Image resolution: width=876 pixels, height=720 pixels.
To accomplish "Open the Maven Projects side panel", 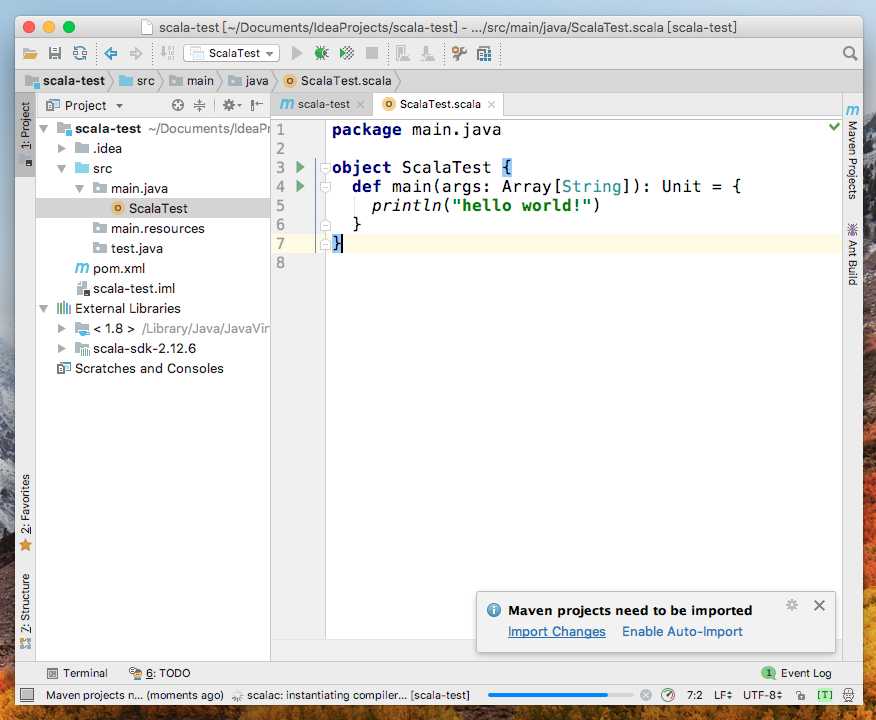I will point(852,152).
